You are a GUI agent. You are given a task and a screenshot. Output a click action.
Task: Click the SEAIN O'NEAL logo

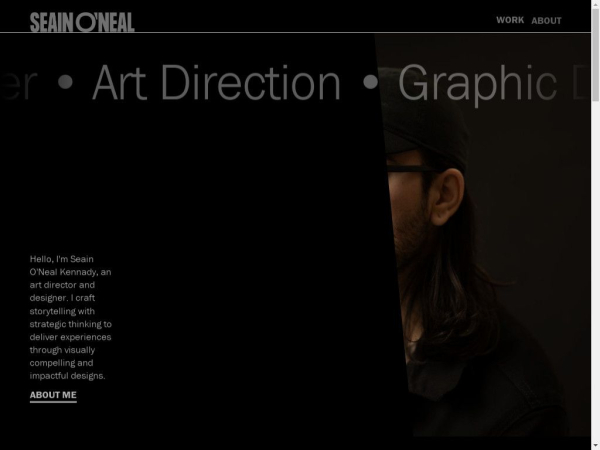[x=82, y=22]
